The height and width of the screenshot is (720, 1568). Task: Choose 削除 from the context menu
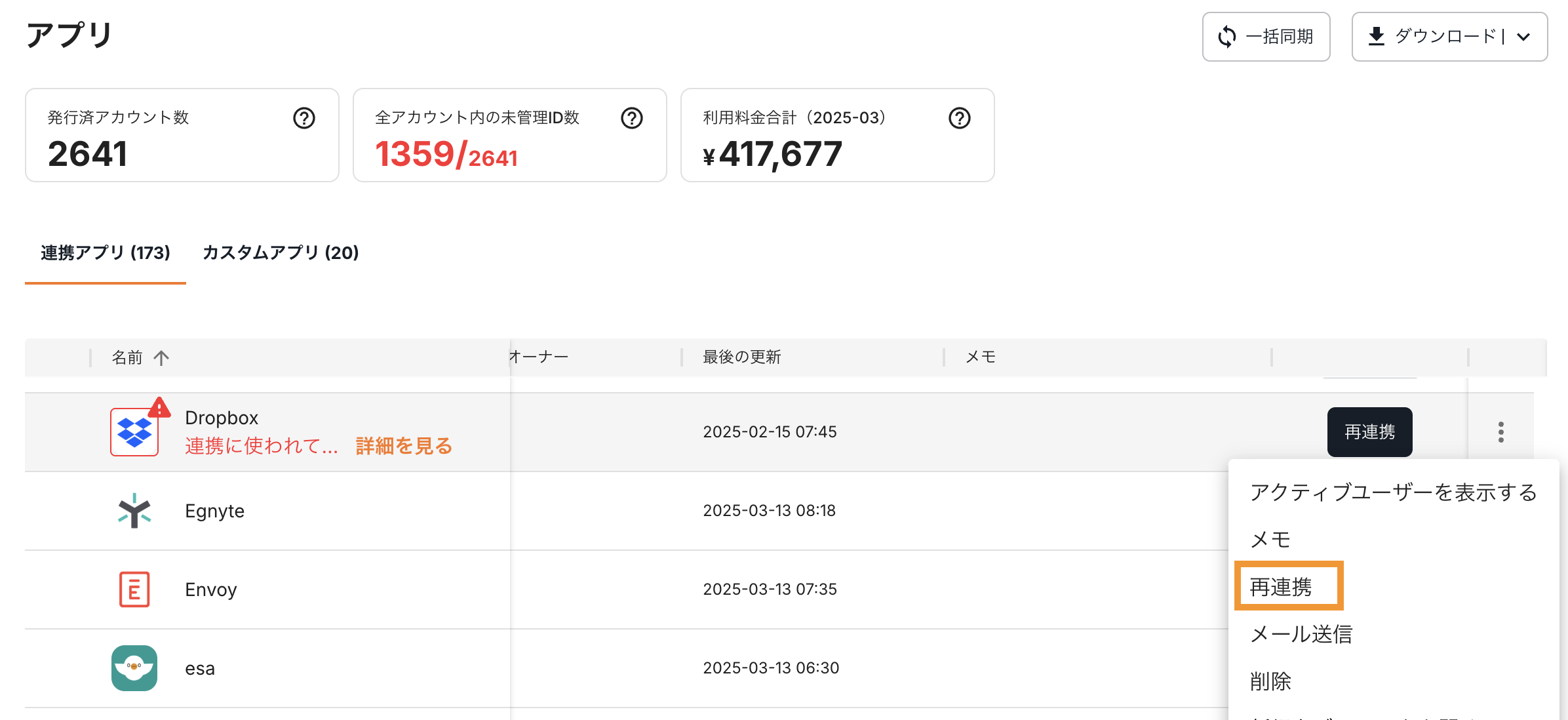(1270, 681)
